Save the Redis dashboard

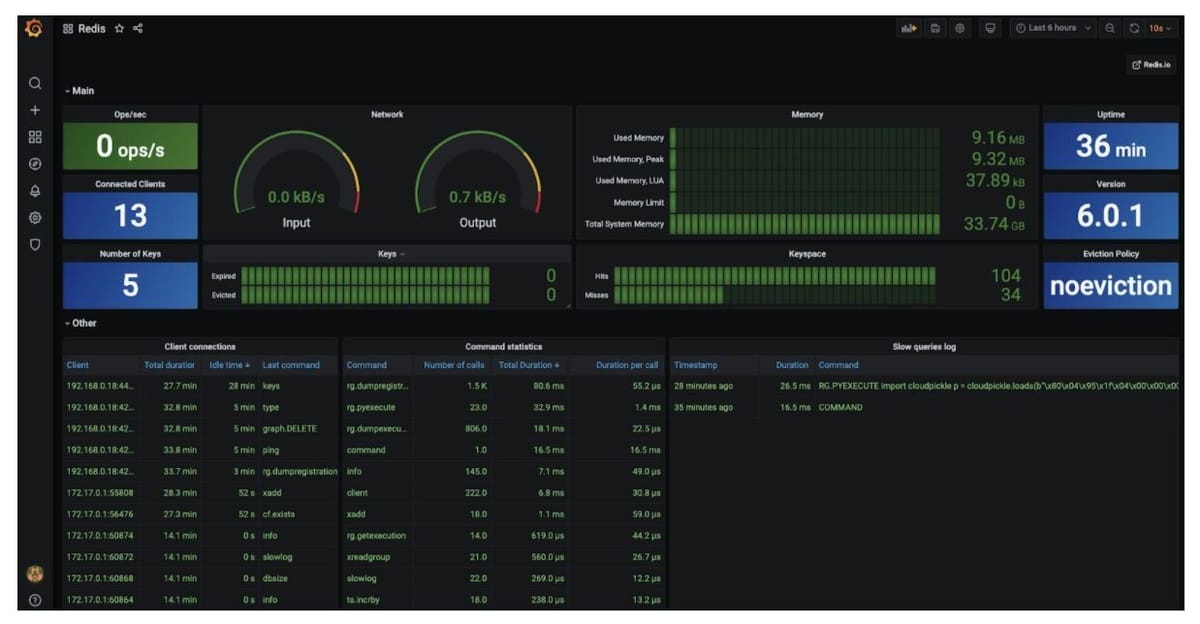(933, 29)
